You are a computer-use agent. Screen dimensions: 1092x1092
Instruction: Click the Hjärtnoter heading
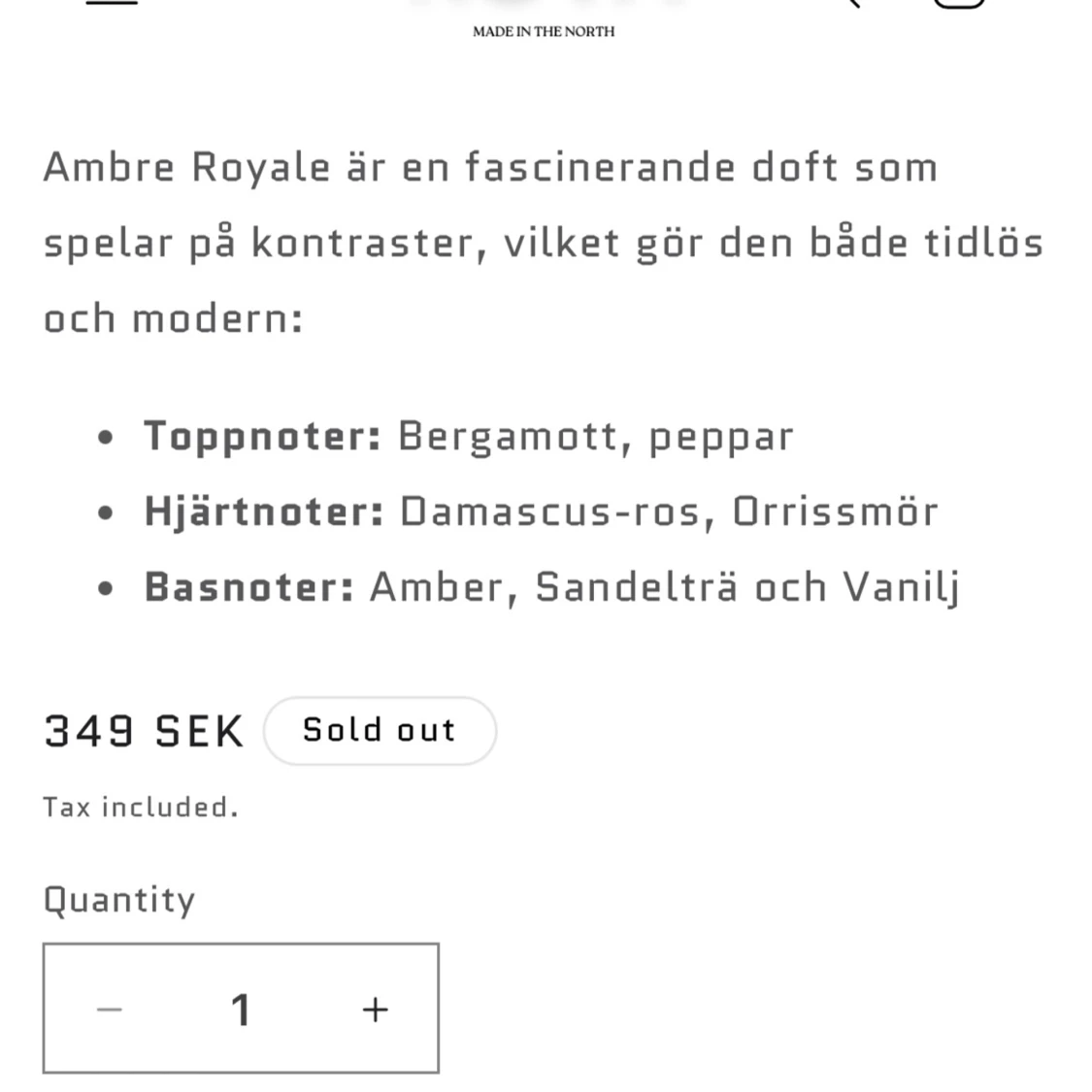pyautogui.click(x=264, y=513)
